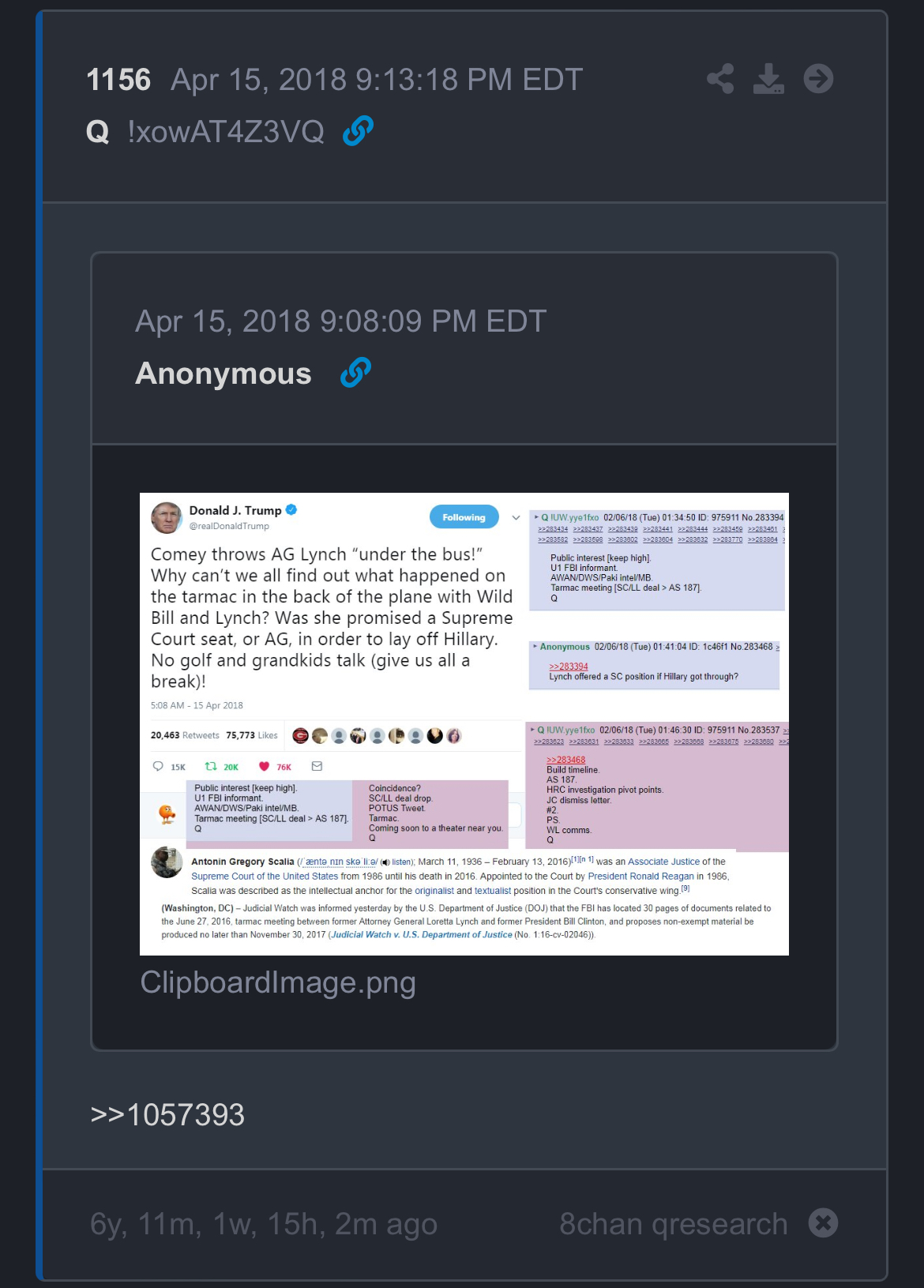Copy link icon beside Q tripcode
This screenshot has height=1288, width=924.
point(358,131)
